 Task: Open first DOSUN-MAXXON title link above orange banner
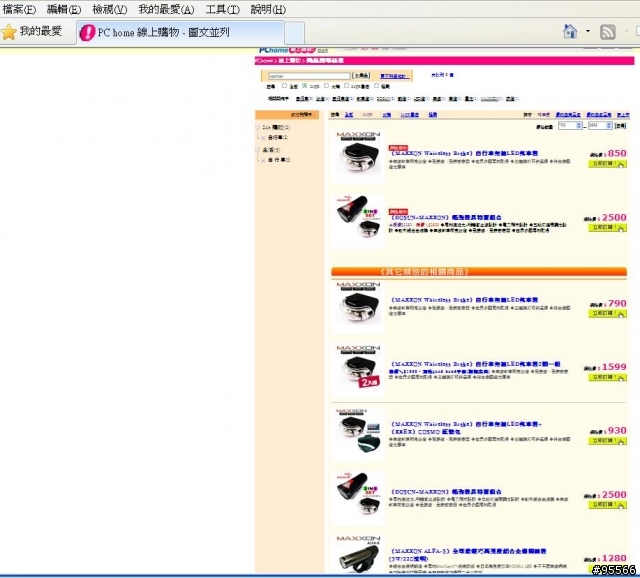[x=447, y=218]
